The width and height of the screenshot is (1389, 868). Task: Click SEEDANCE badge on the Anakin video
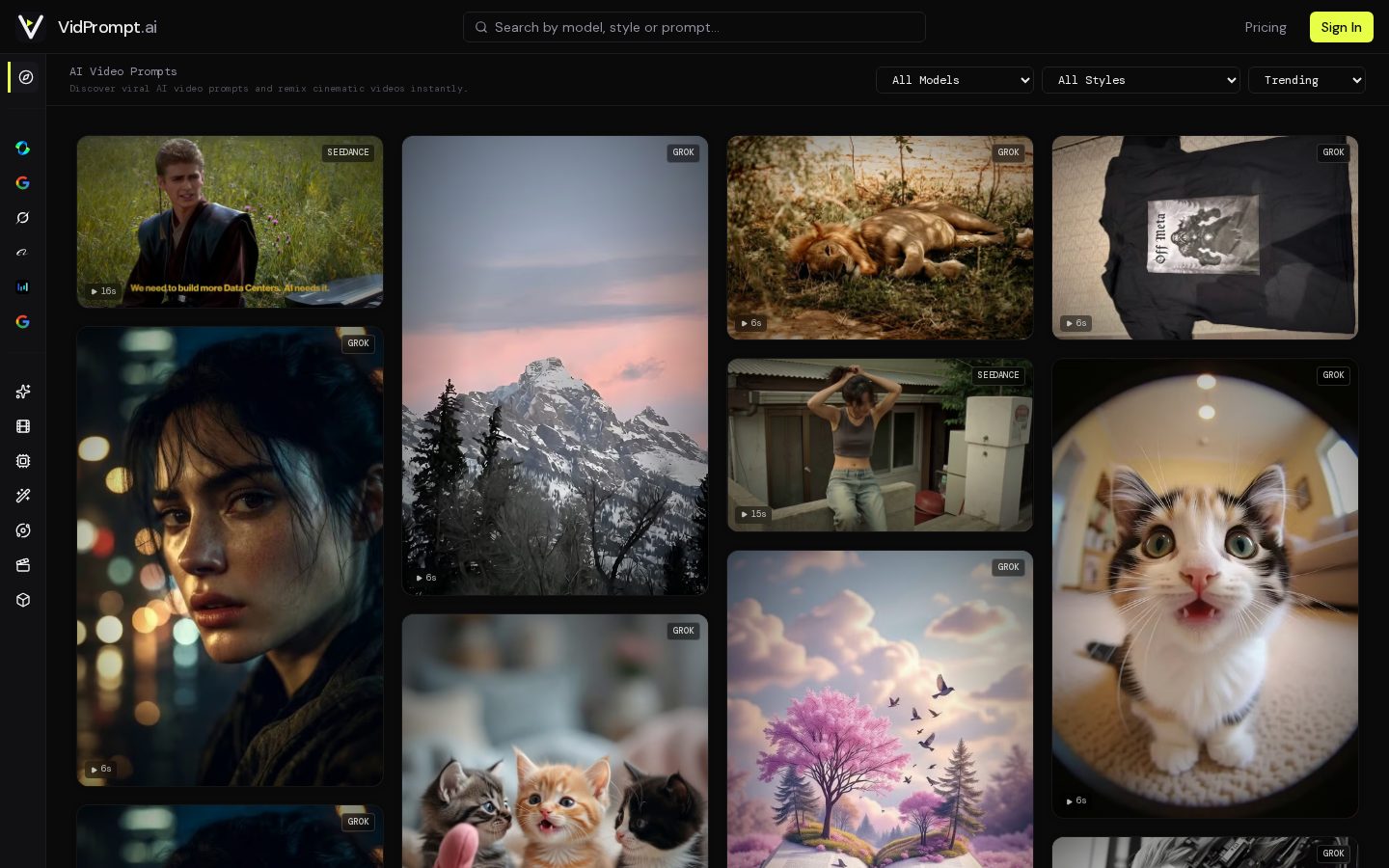348,152
